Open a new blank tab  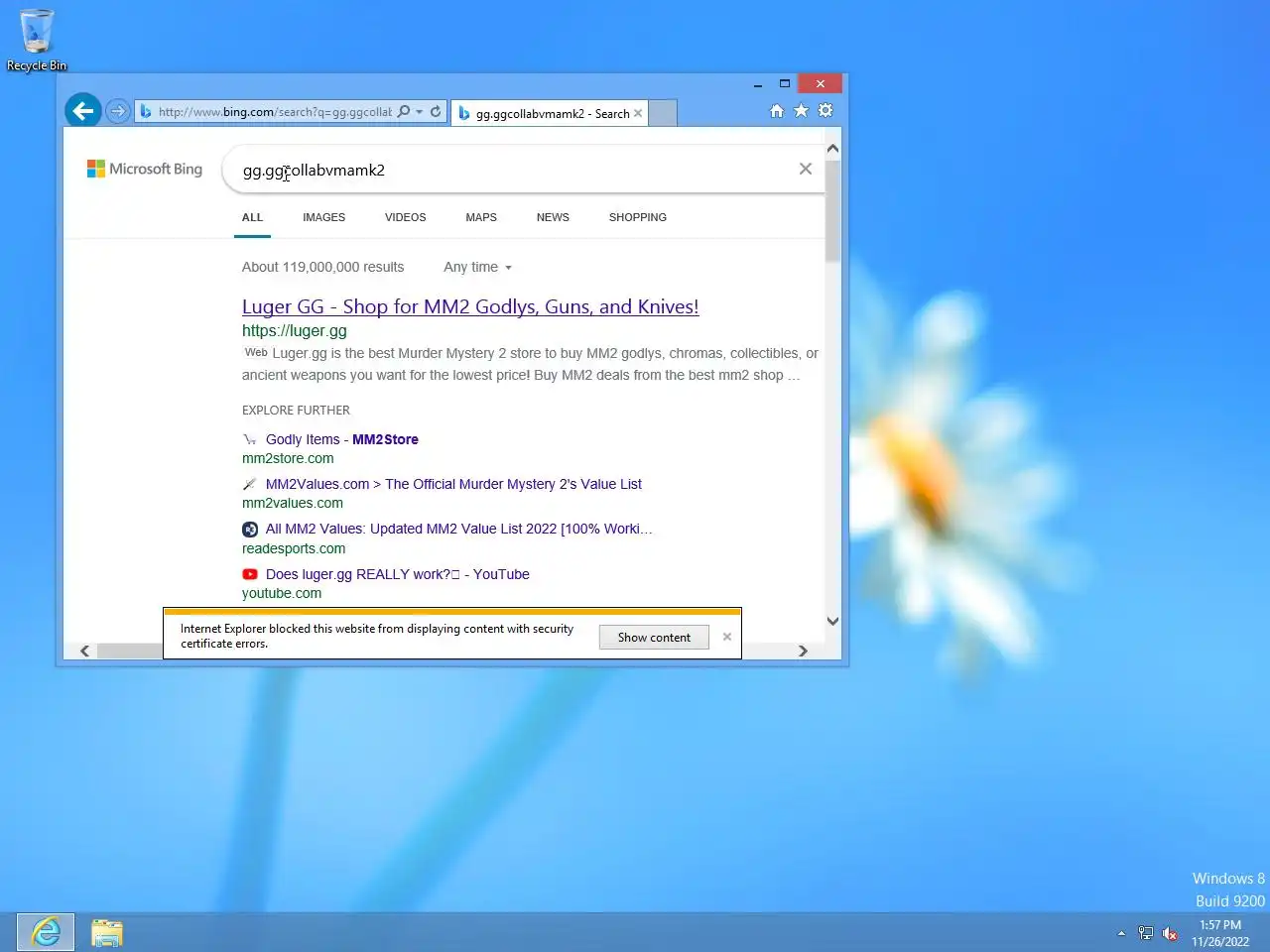(663, 113)
